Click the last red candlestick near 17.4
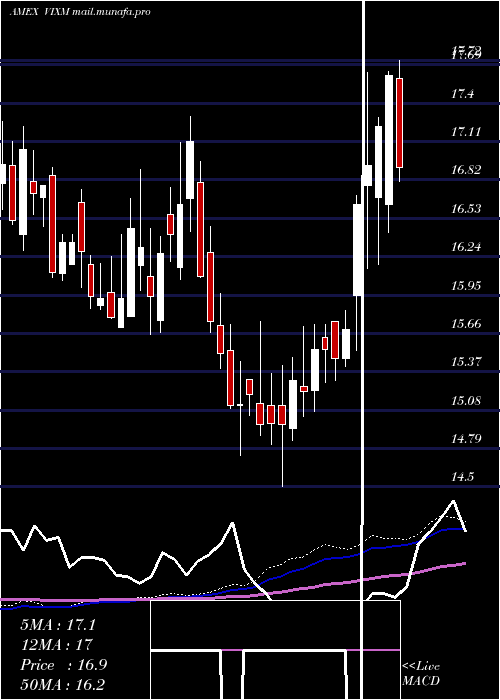Screen dimensions: 500x700 click(400, 123)
